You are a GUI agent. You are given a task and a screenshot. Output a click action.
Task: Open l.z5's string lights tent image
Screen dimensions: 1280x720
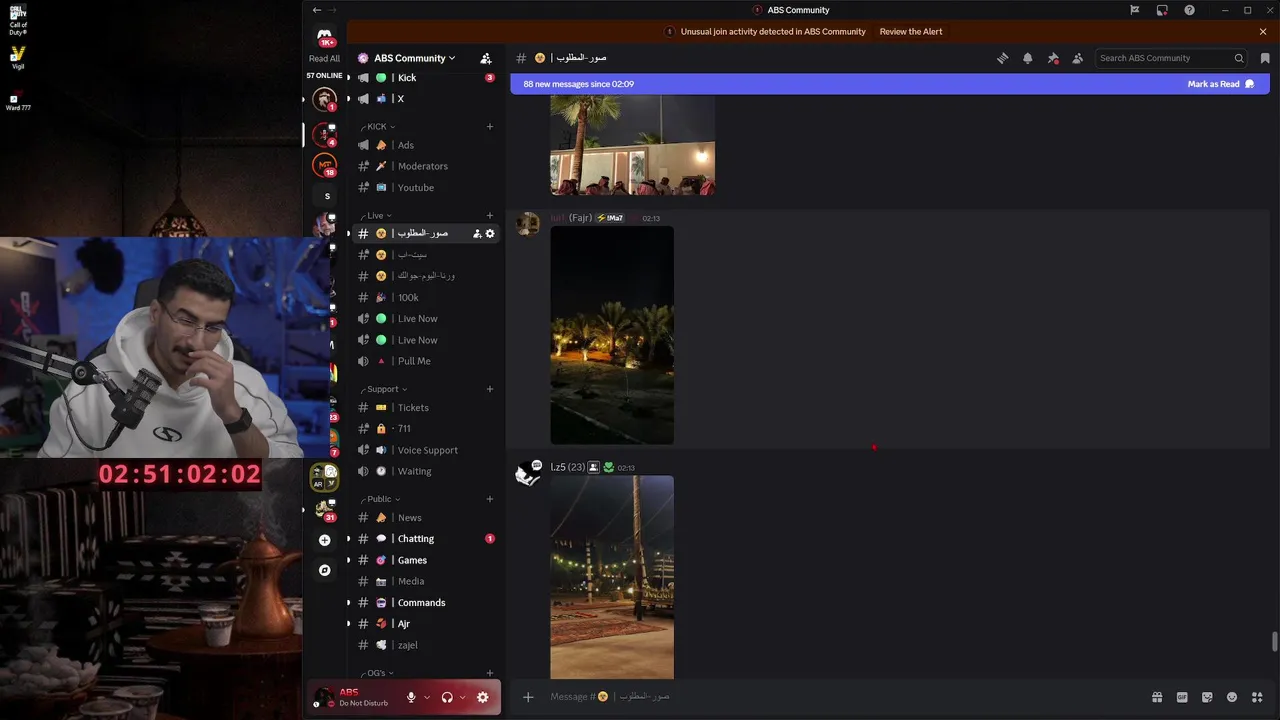tap(612, 578)
